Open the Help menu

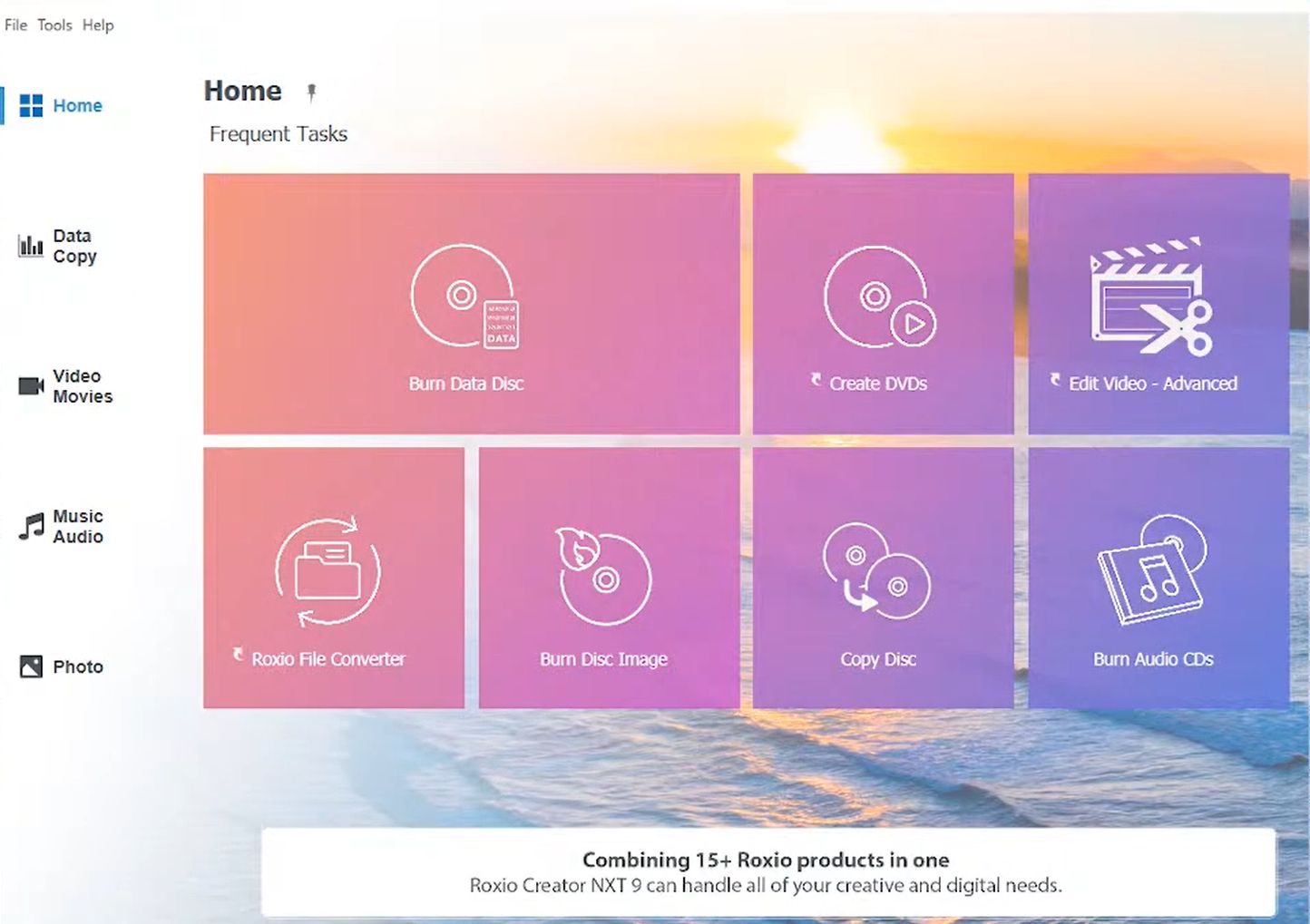click(x=98, y=24)
